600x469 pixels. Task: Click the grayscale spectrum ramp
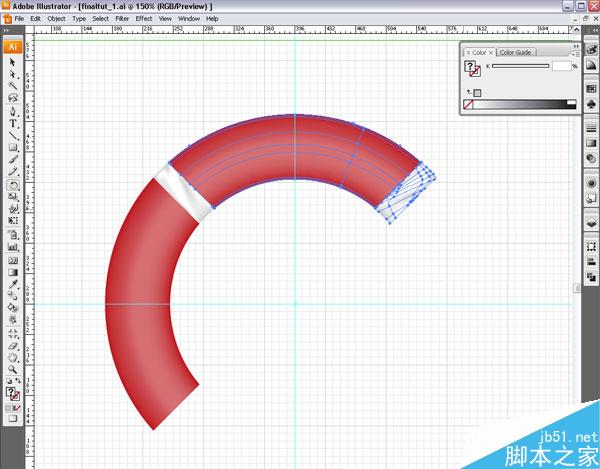(x=525, y=104)
